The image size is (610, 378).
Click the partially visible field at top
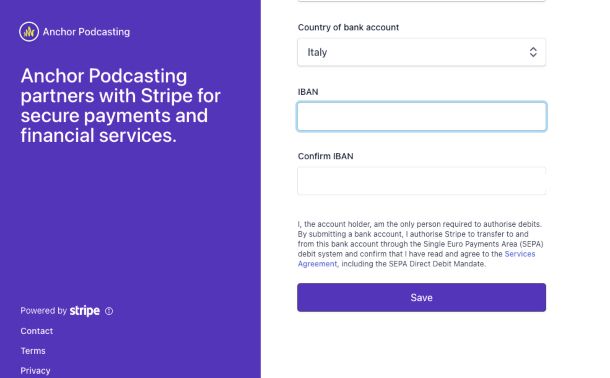pyautogui.click(x=422, y=1)
